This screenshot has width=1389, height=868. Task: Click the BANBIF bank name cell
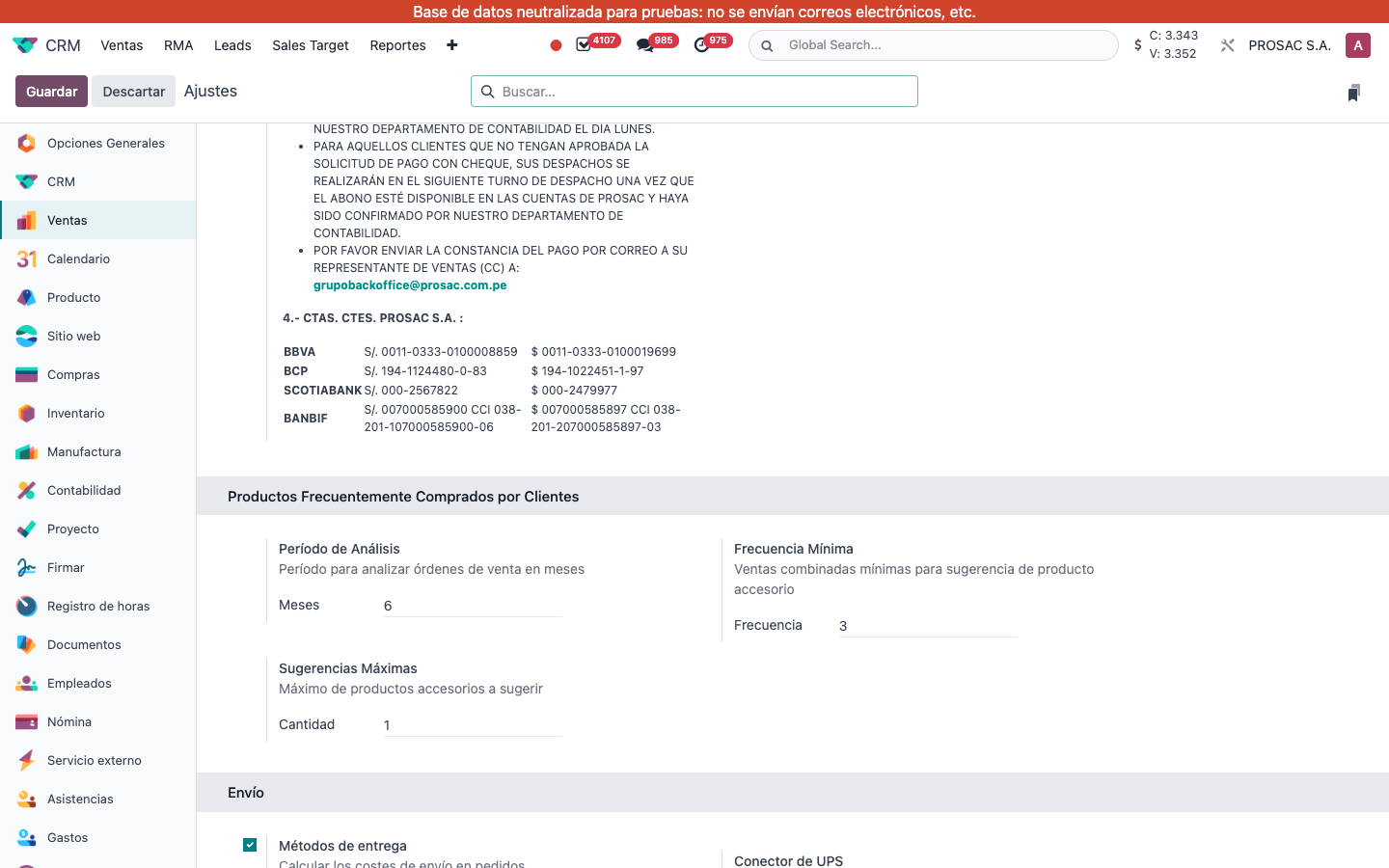click(x=306, y=419)
